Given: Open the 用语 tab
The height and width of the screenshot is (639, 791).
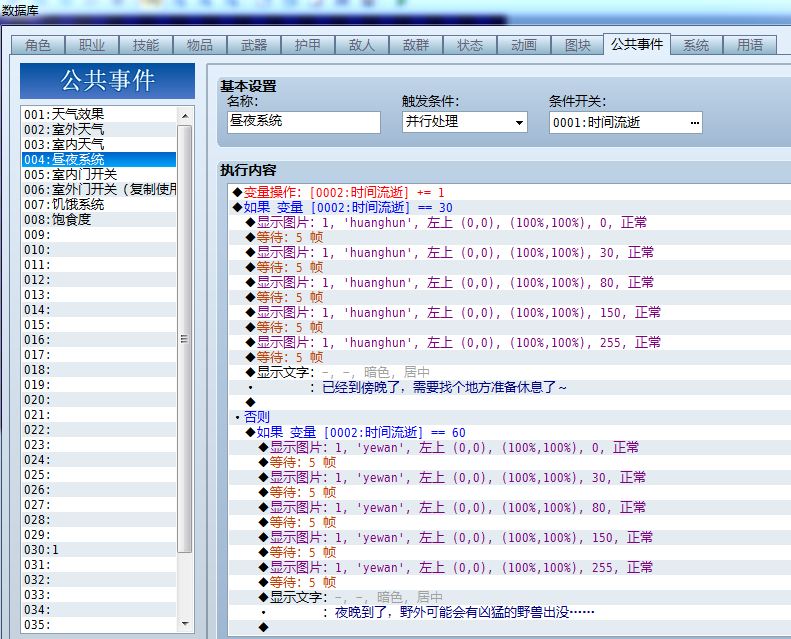Looking at the screenshot, I should point(750,45).
